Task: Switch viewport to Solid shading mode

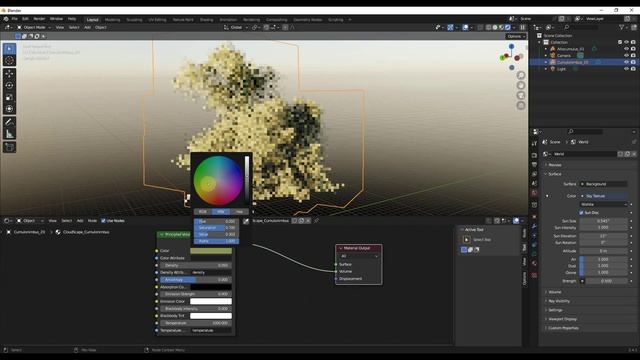Action: click(495, 27)
